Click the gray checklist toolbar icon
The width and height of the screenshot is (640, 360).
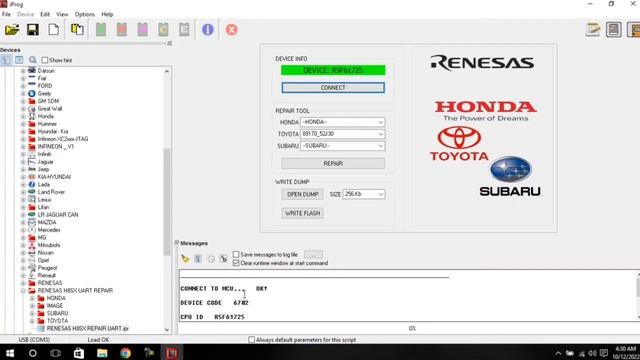pyautogui.click(x=184, y=29)
